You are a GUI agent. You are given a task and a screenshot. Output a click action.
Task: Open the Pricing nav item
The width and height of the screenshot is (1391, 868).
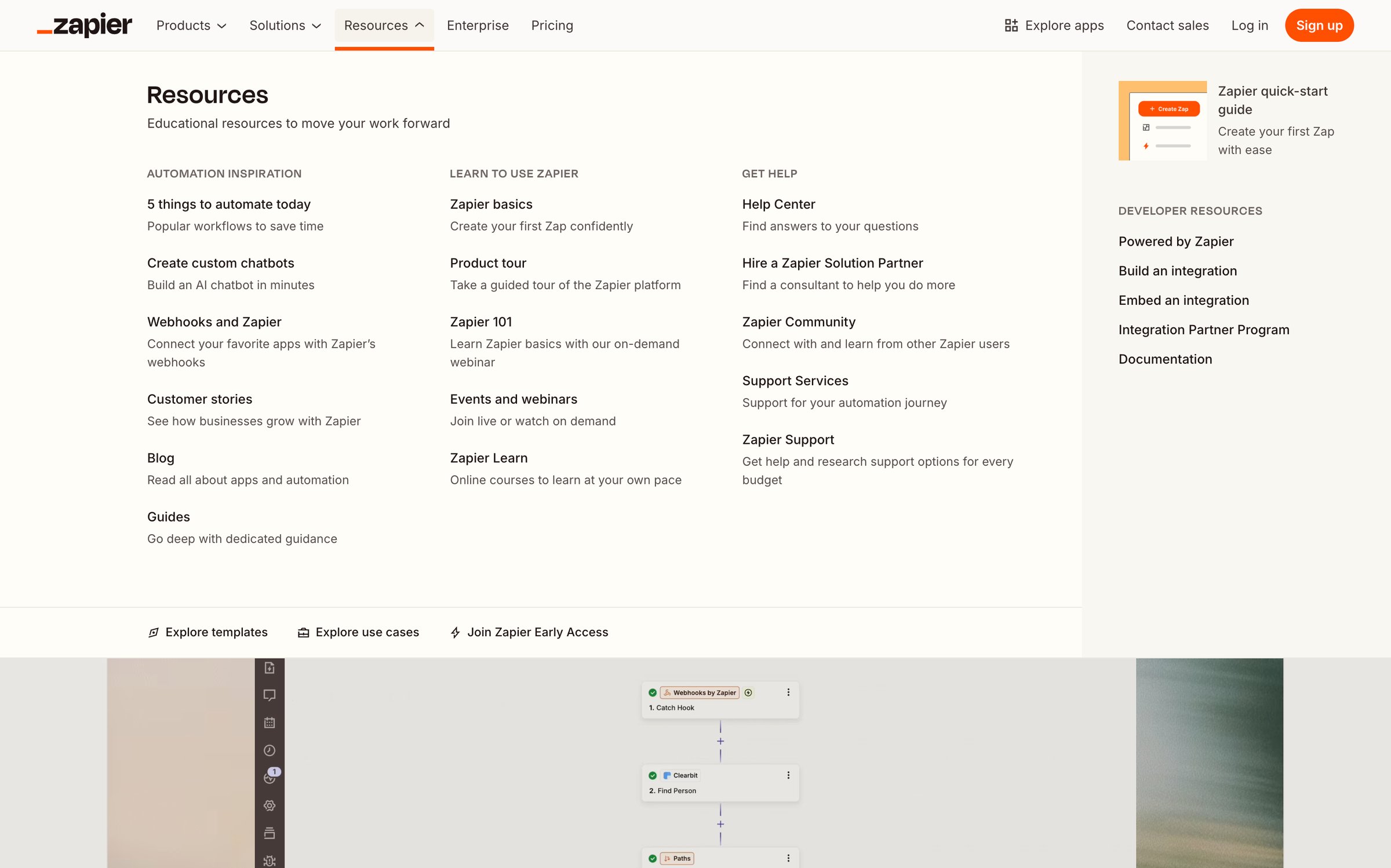pyautogui.click(x=552, y=25)
